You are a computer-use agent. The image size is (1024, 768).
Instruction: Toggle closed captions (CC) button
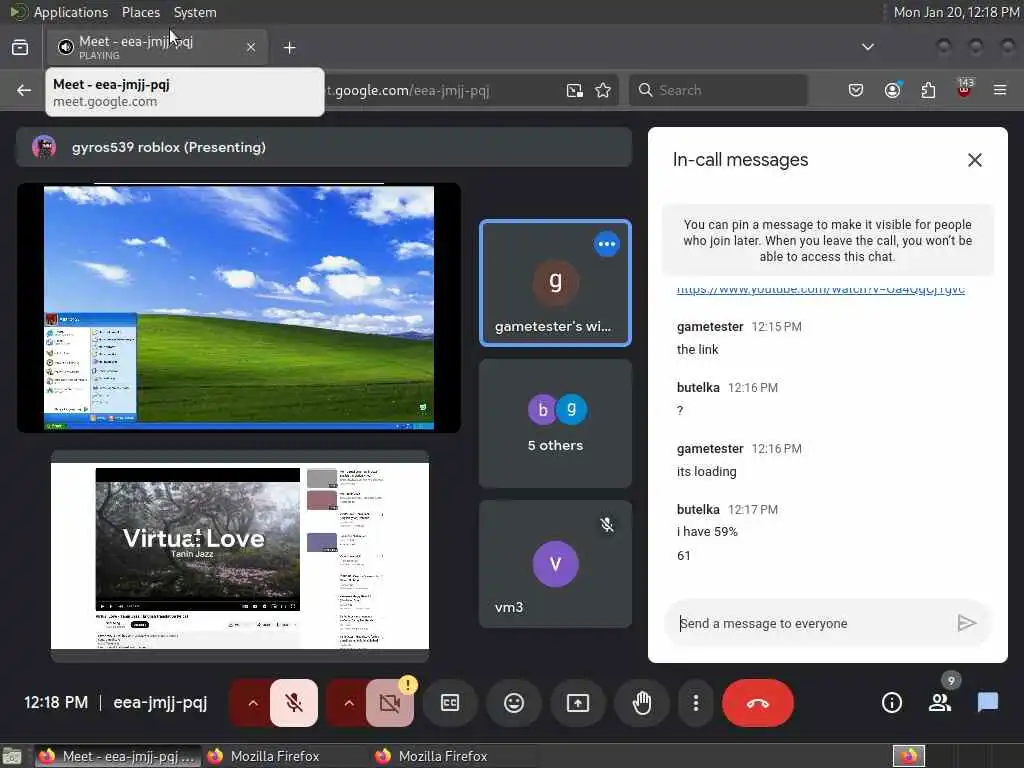pyautogui.click(x=450, y=703)
